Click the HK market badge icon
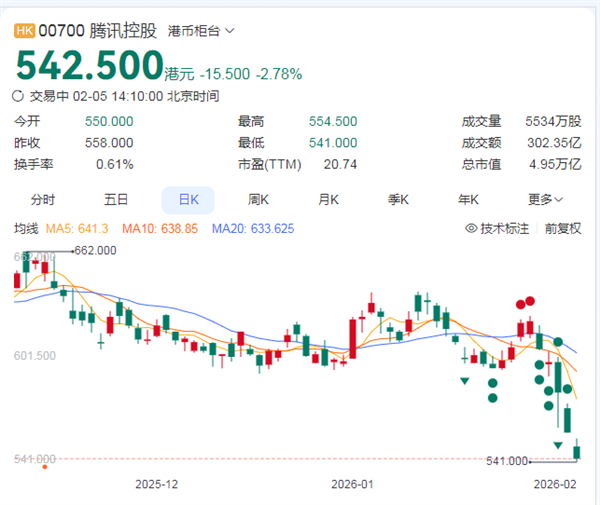The width and height of the screenshot is (600, 505). coord(24,31)
